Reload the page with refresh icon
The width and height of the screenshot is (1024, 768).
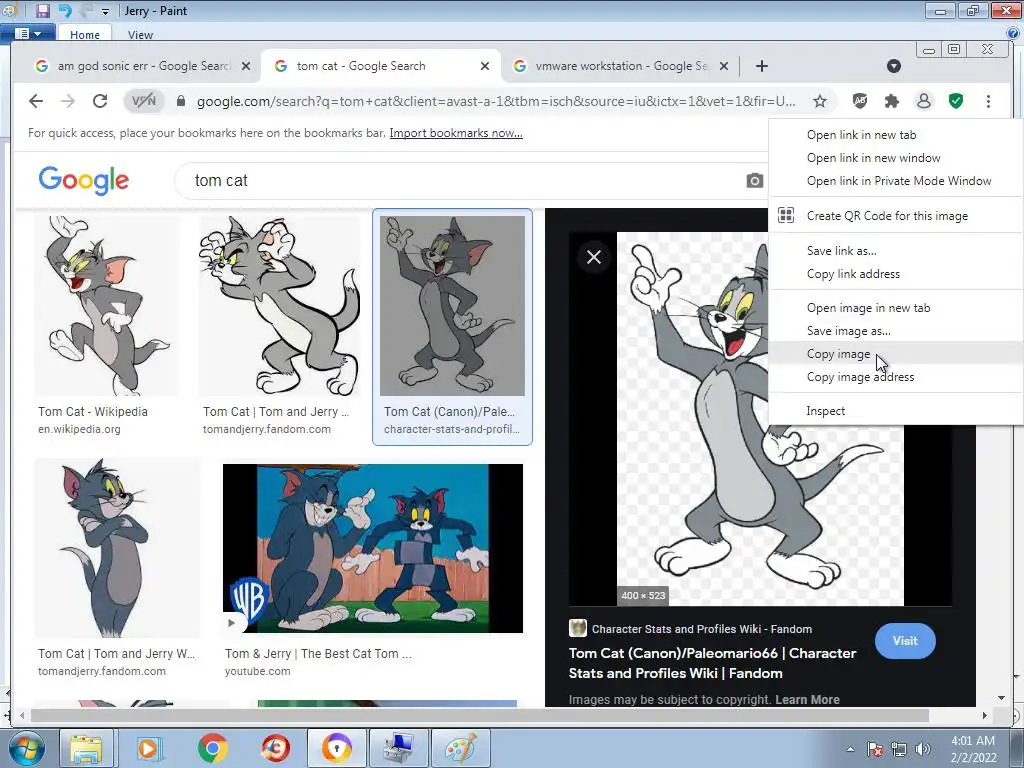(x=100, y=101)
